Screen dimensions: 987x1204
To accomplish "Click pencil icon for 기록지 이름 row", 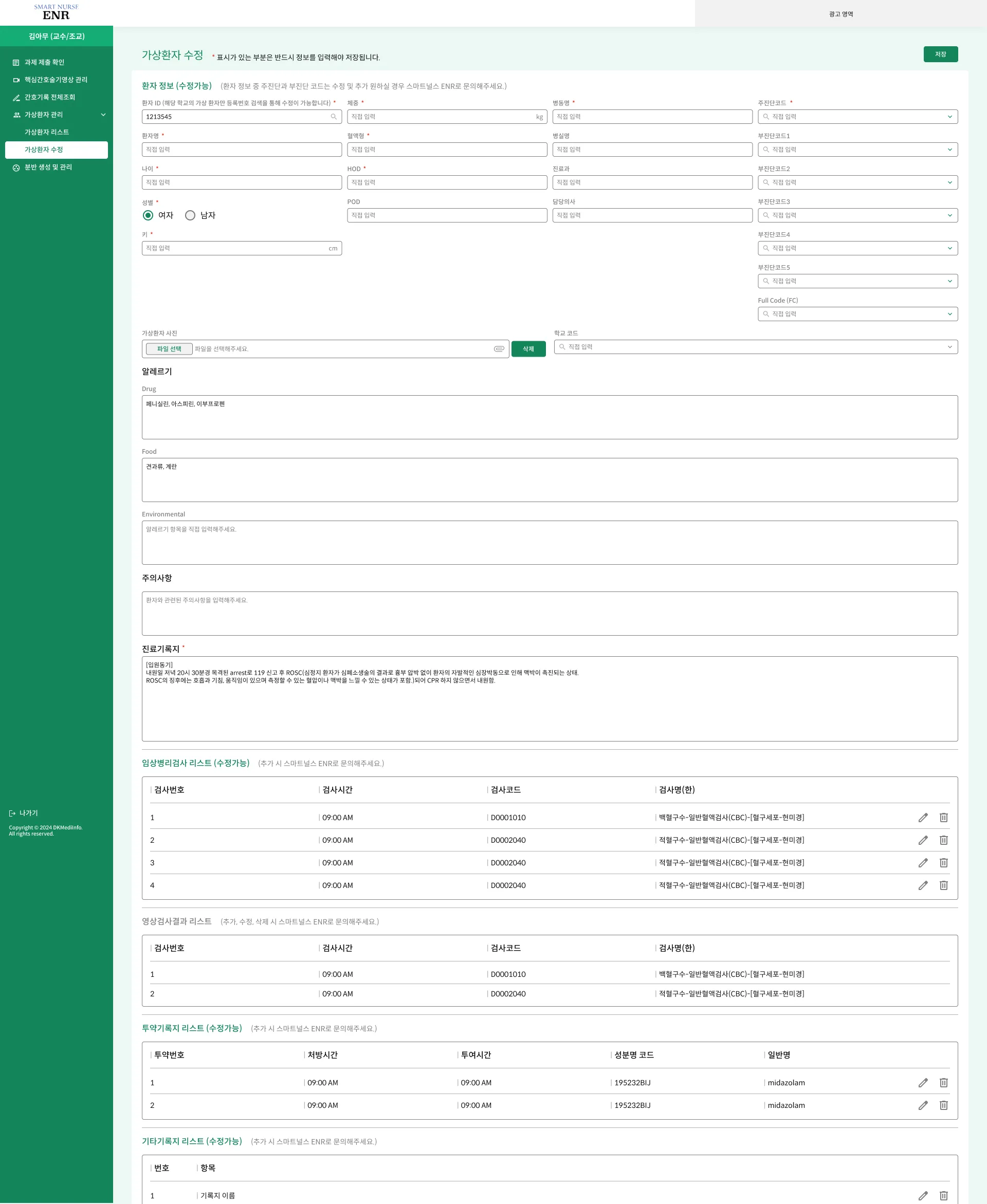I will click(923, 1195).
